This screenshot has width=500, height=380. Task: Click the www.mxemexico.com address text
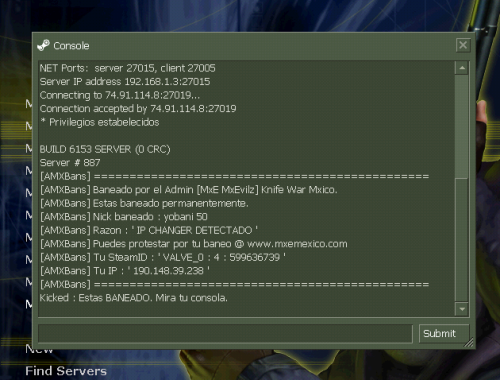297,244
